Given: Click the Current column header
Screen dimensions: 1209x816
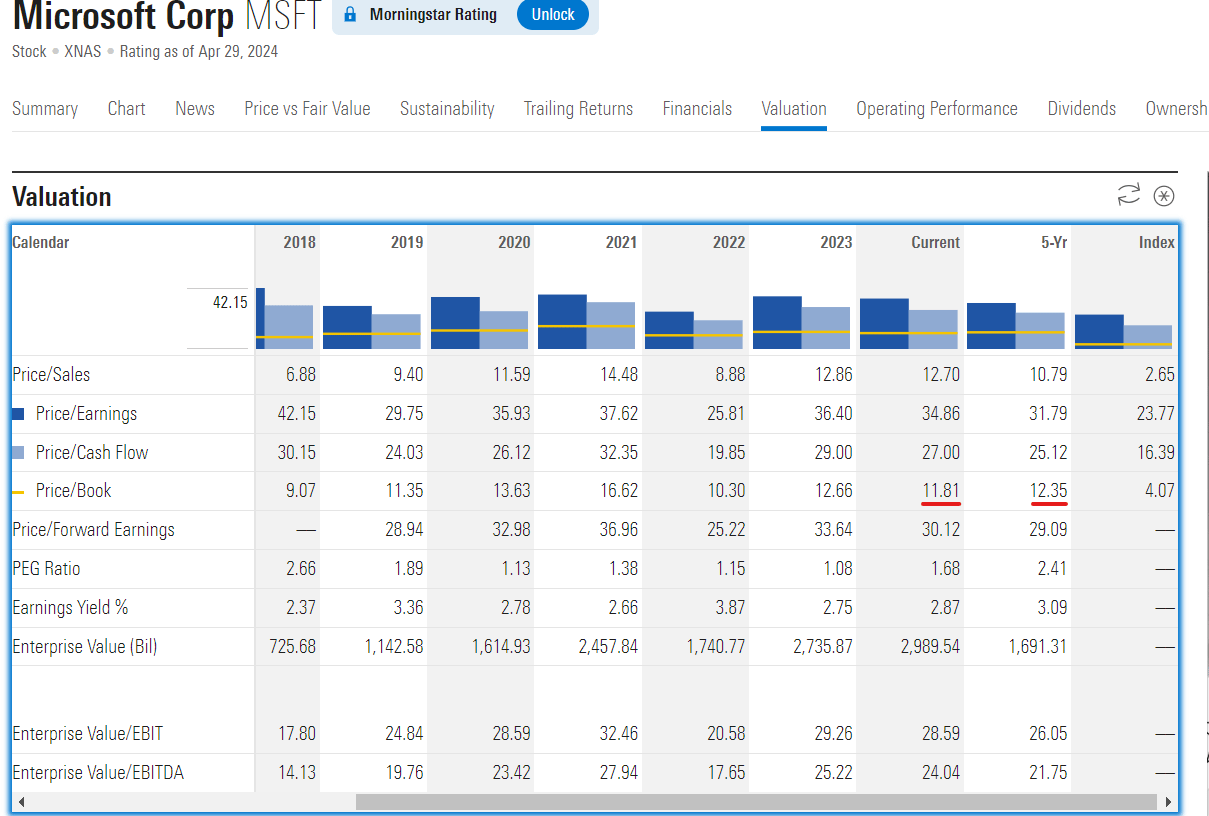Looking at the screenshot, I should 936,242.
